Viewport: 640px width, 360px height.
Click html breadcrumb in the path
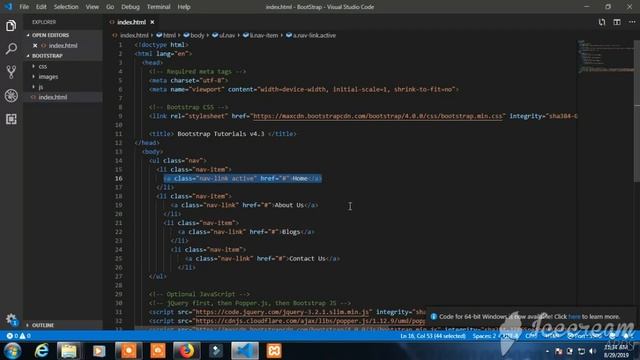(x=166, y=36)
